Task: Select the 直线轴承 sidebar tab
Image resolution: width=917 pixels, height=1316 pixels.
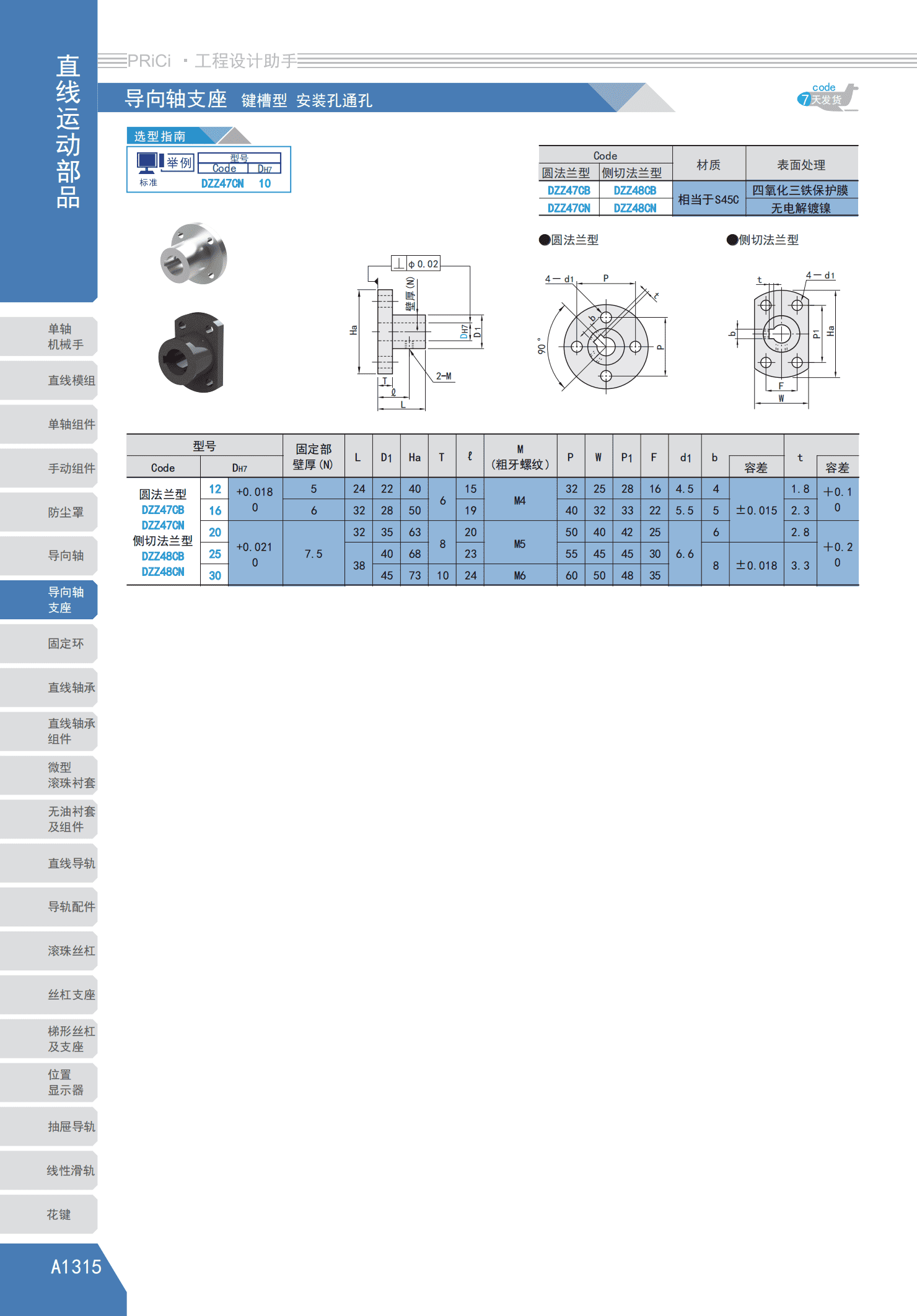Action: coord(49,687)
